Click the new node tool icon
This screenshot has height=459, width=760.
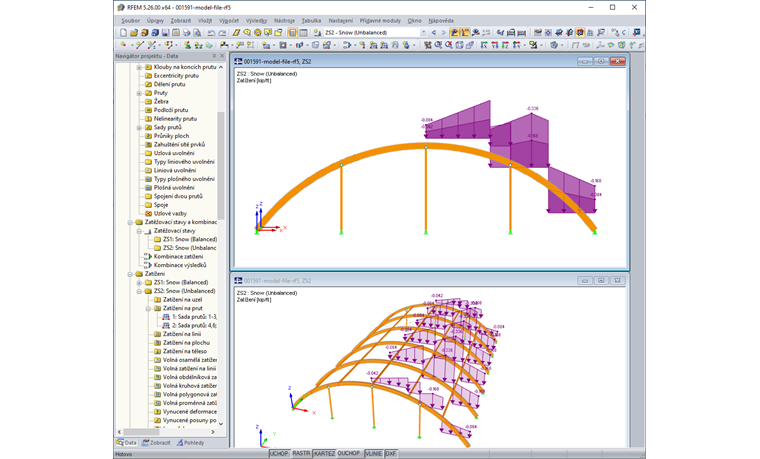point(124,45)
